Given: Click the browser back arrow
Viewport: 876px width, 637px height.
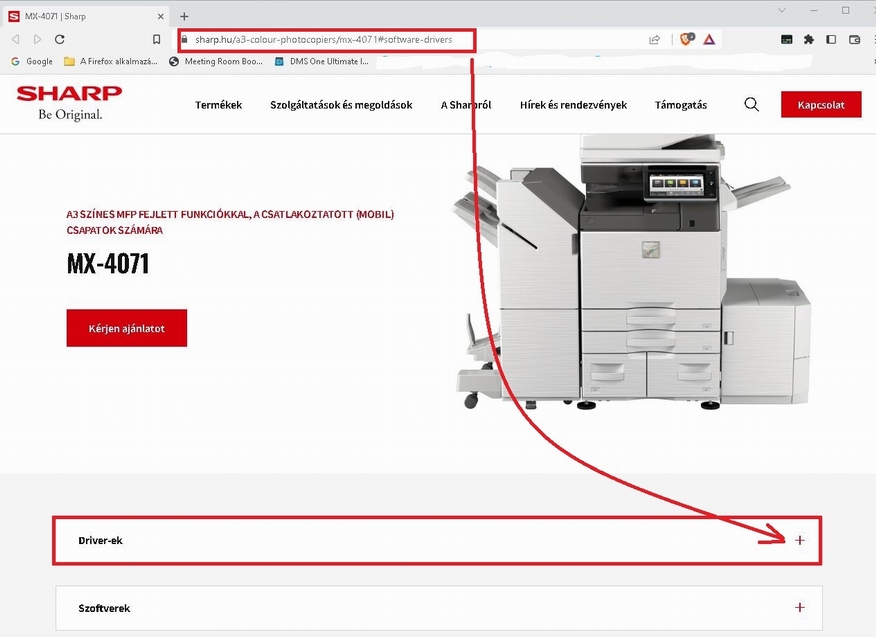Looking at the screenshot, I should [16, 39].
